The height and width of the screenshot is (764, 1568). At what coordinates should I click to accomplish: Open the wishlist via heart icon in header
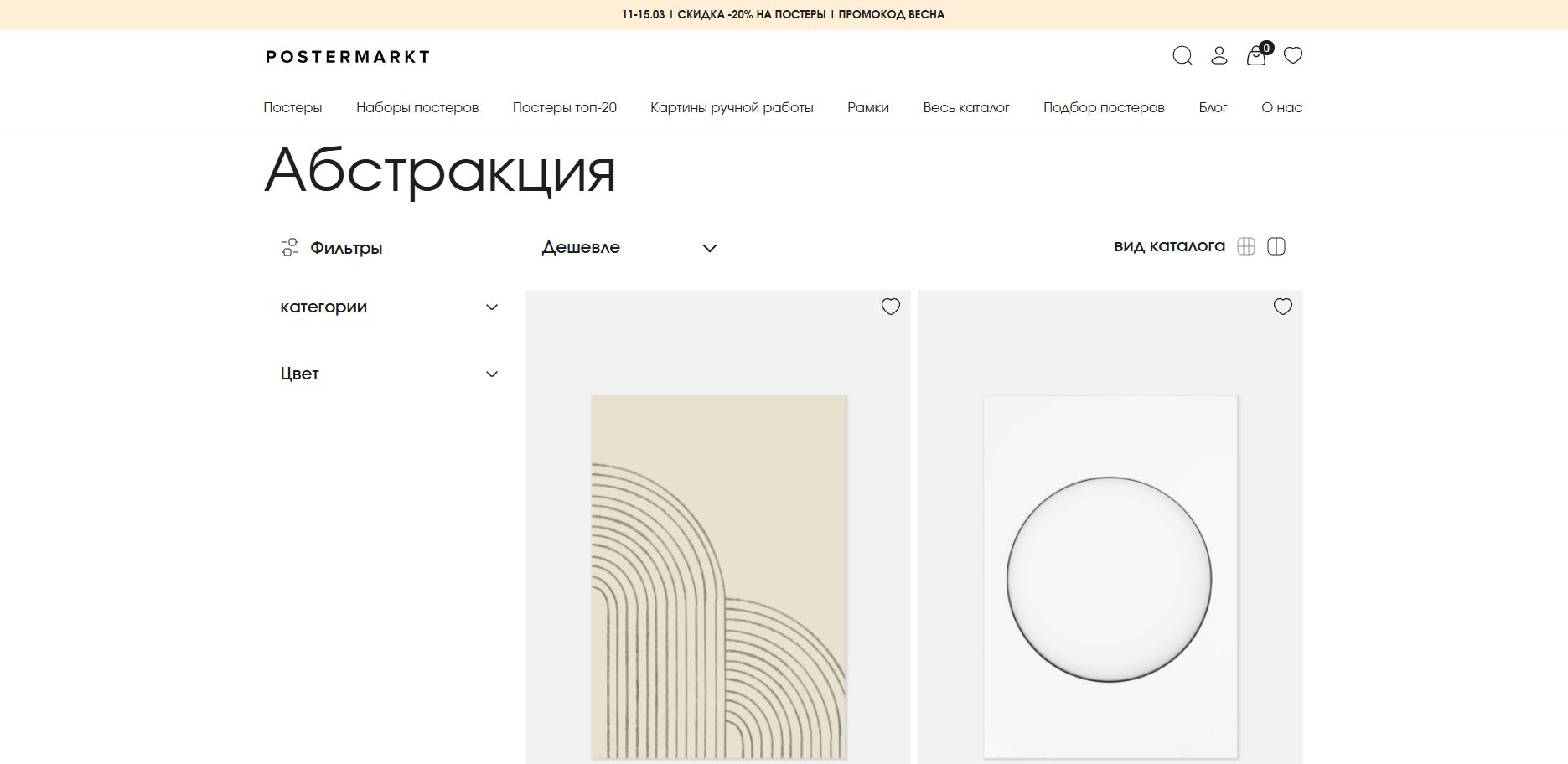[x=1294, y=56]
